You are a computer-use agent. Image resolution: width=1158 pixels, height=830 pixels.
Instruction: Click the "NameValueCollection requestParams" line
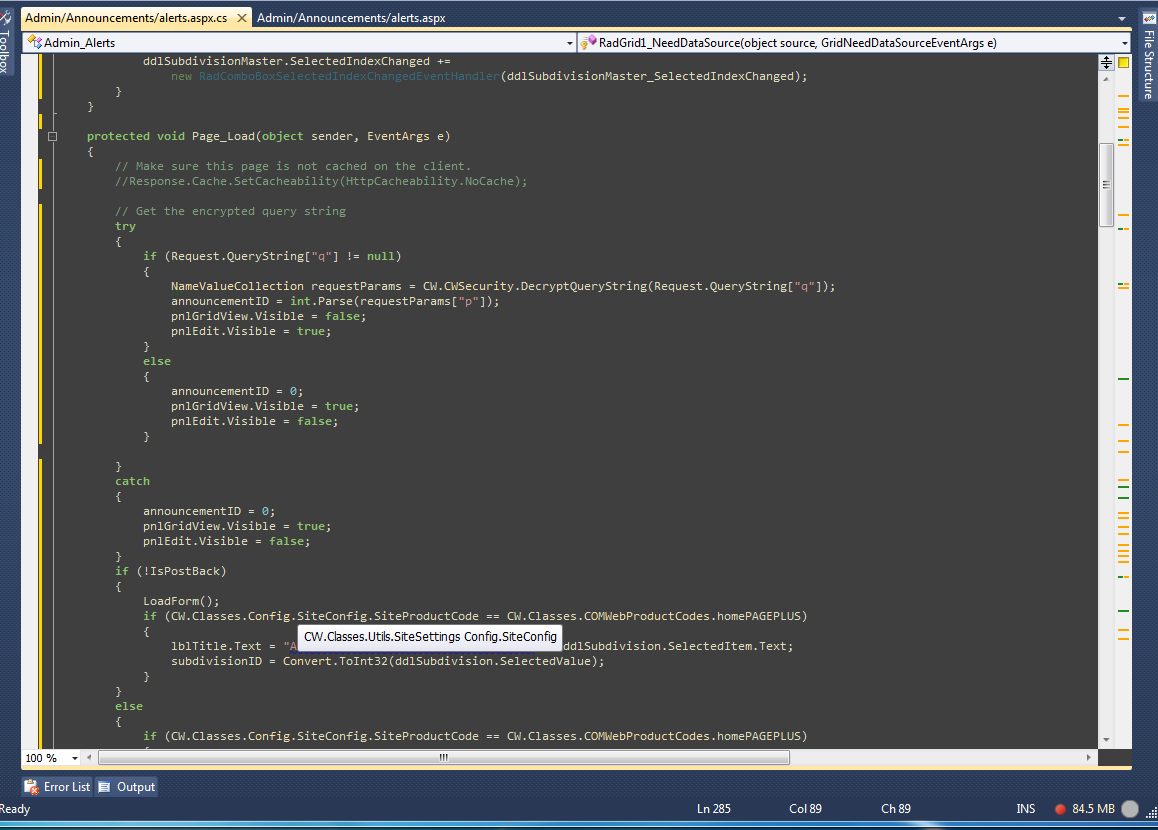[x=503, y=287]
